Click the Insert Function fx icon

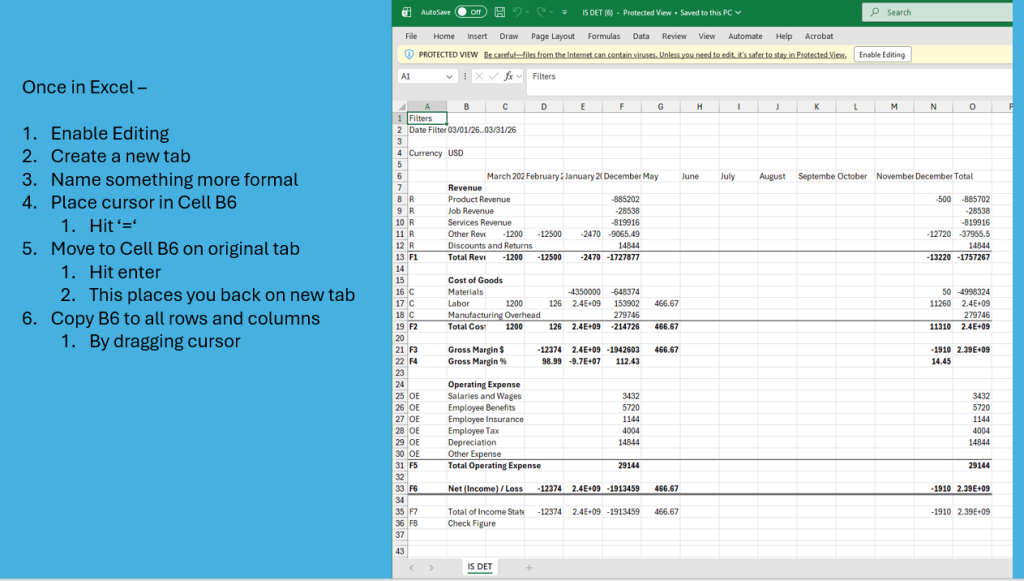(509, 76)
